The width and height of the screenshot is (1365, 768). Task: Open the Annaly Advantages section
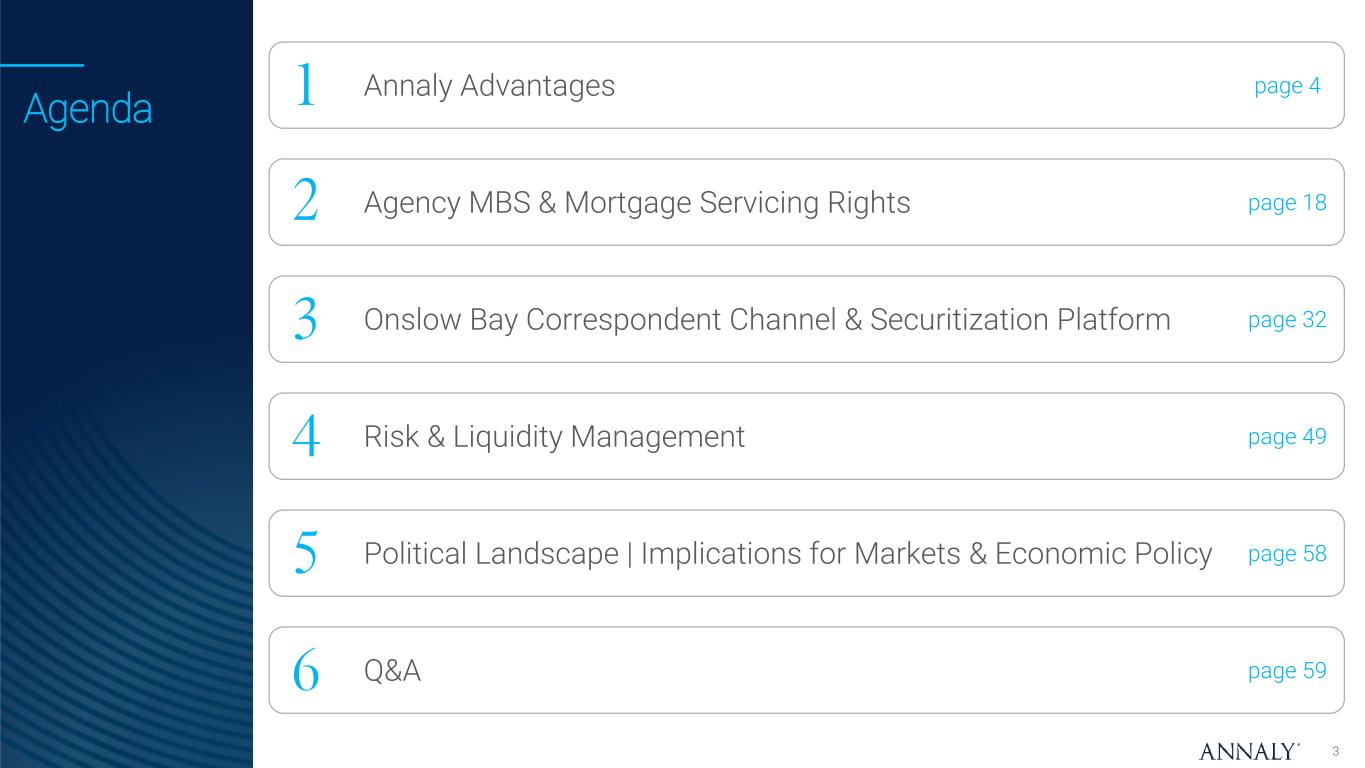(489, 86)
